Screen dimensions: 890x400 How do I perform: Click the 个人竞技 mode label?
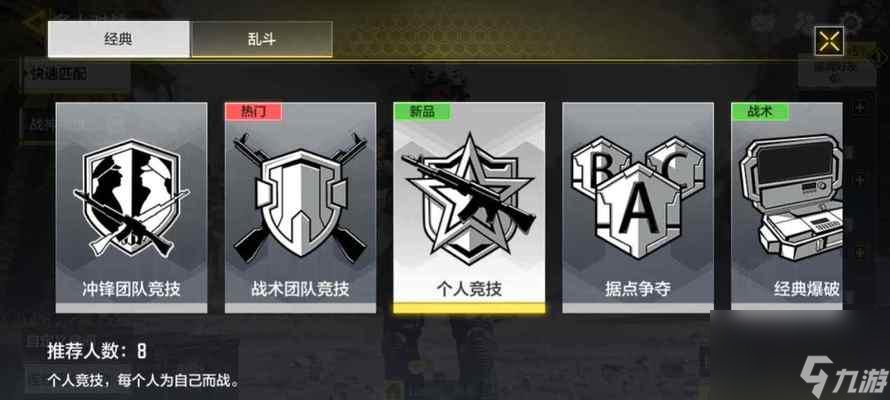pos(469,289)
